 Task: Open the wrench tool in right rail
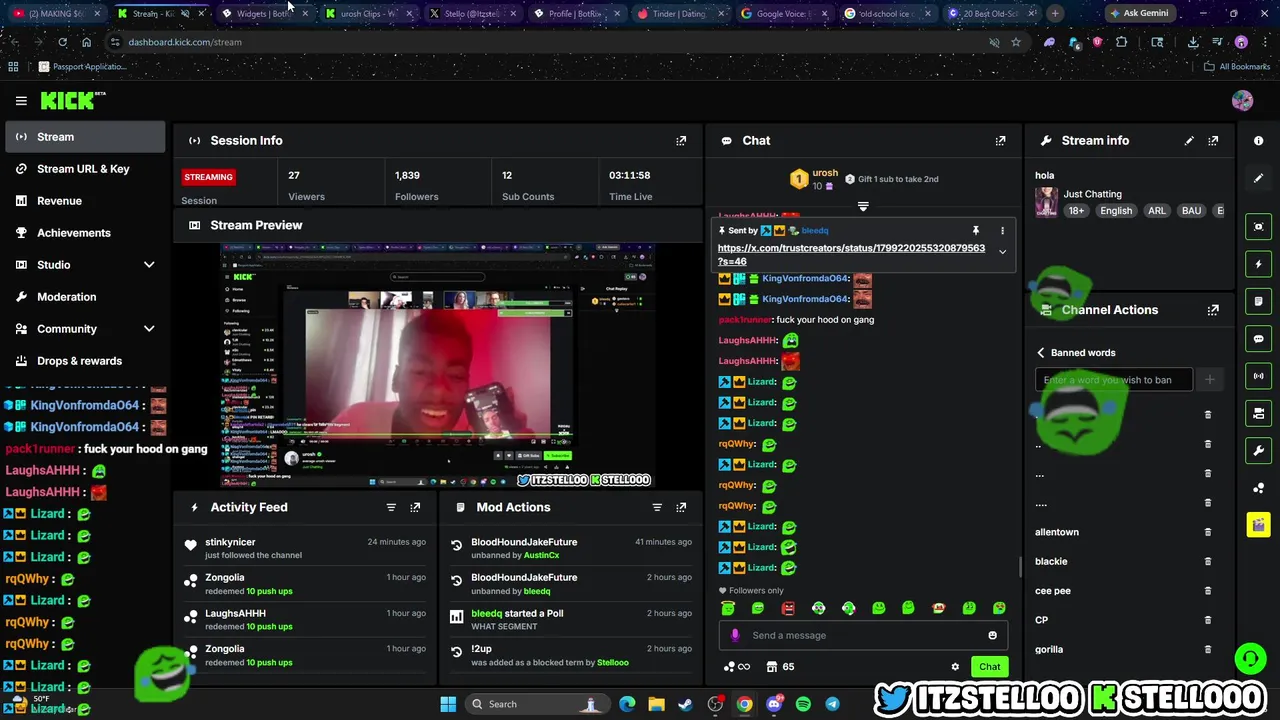pyautogui.click(x=1259, y=451)
